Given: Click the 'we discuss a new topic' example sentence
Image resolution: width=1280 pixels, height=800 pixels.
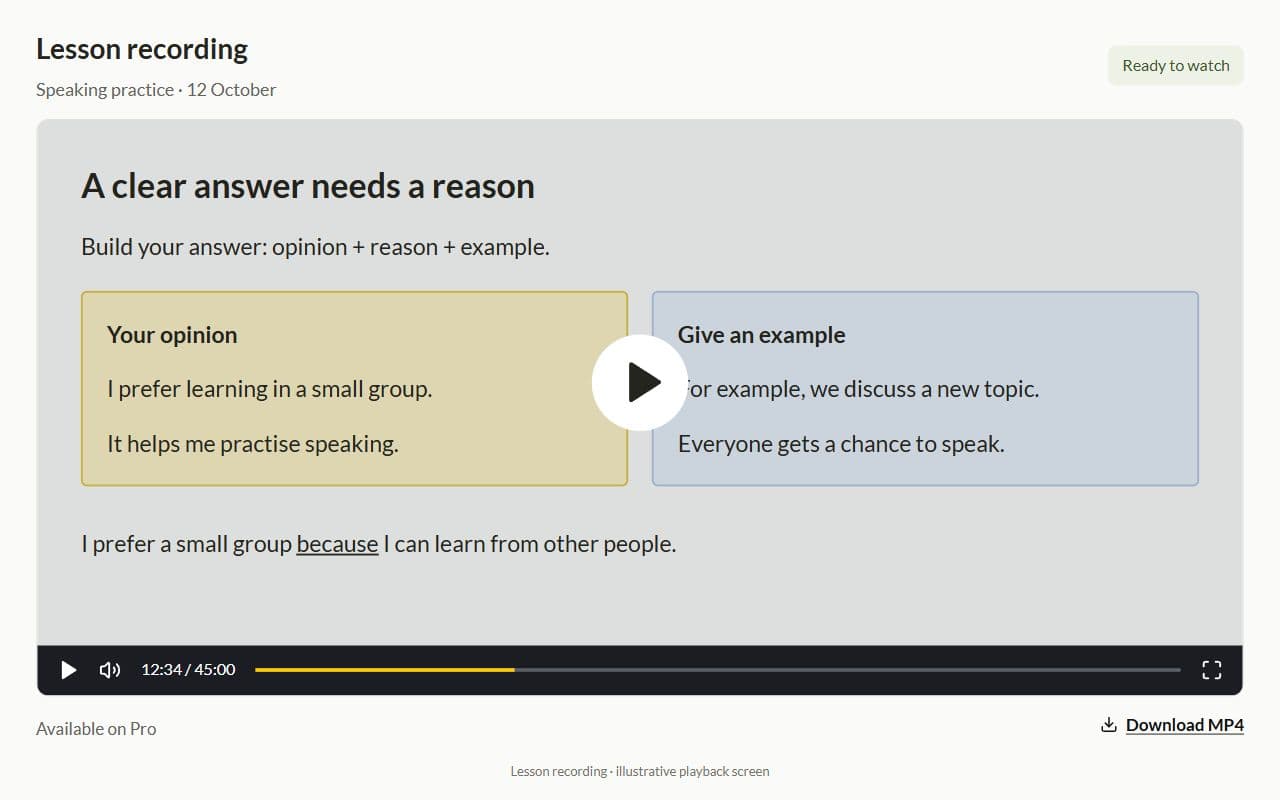Looking at the screenshot, I should (859, 389).
